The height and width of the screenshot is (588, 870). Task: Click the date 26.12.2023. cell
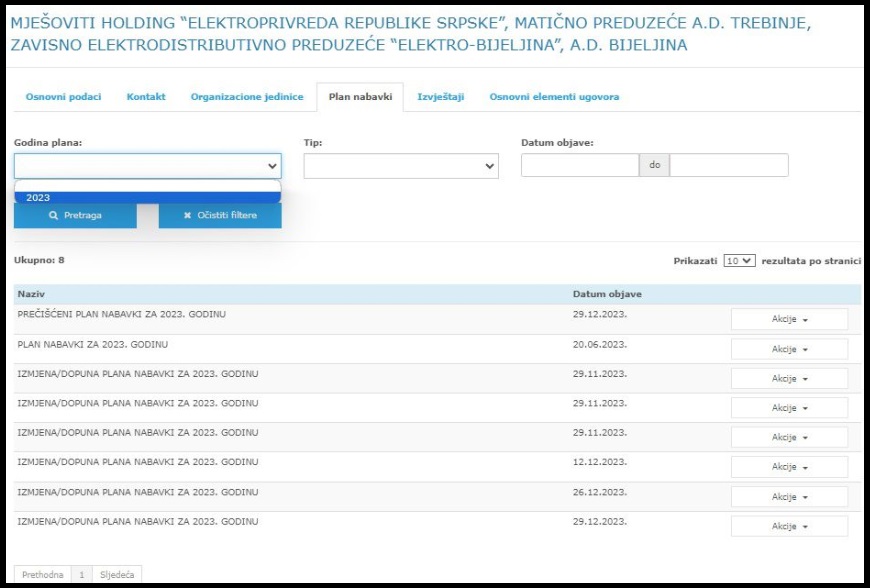pos(600,492)
